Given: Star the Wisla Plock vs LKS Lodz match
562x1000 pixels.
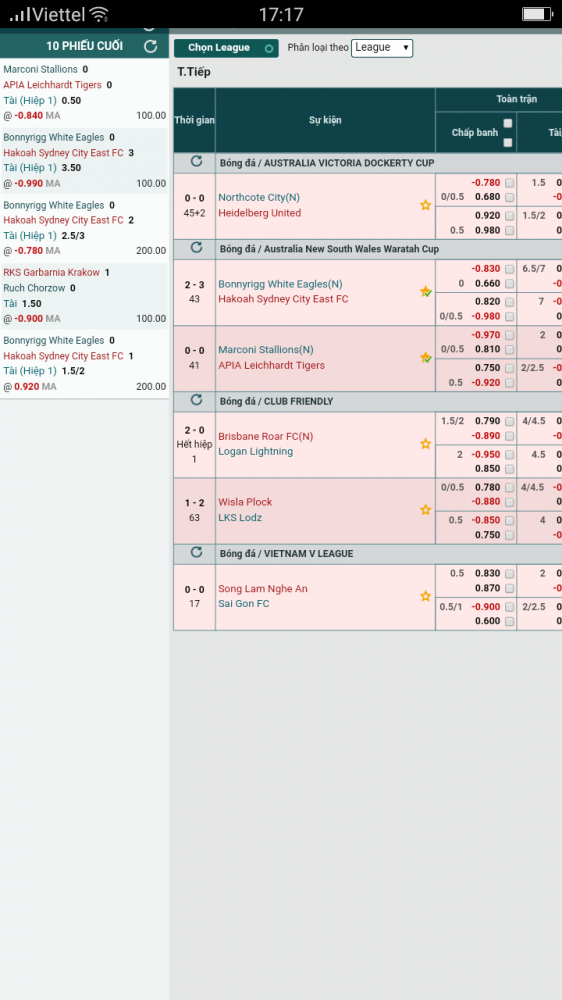Looking at the screenshot, I should pos(425,510).
